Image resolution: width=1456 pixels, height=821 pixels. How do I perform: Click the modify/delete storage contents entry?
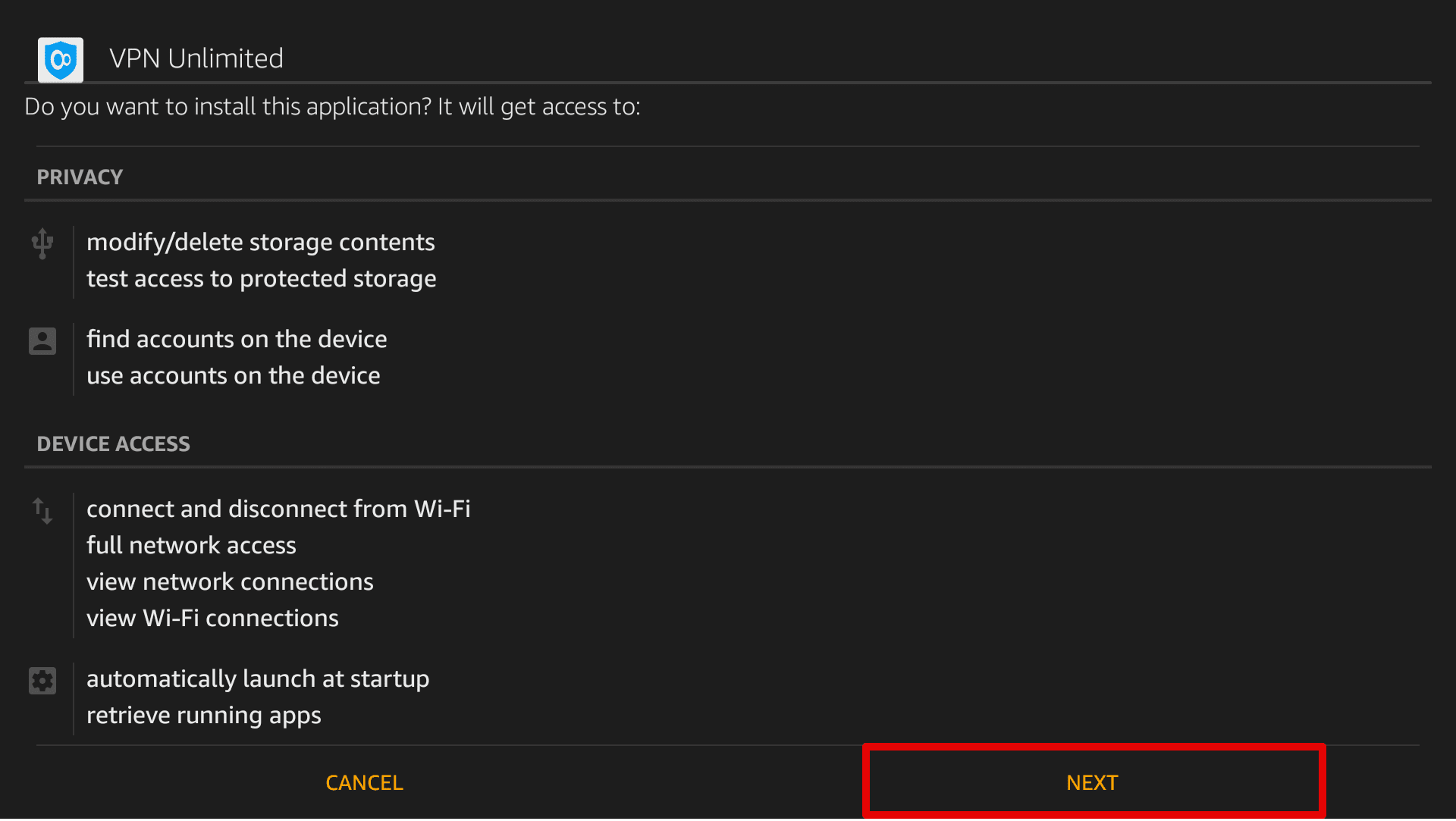260,243
